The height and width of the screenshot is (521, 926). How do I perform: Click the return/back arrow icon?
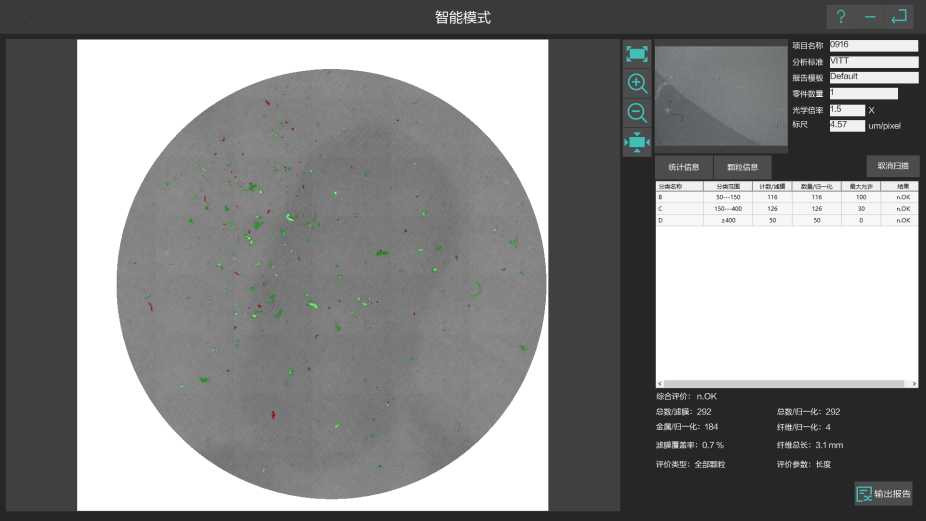tap(899, 17)
